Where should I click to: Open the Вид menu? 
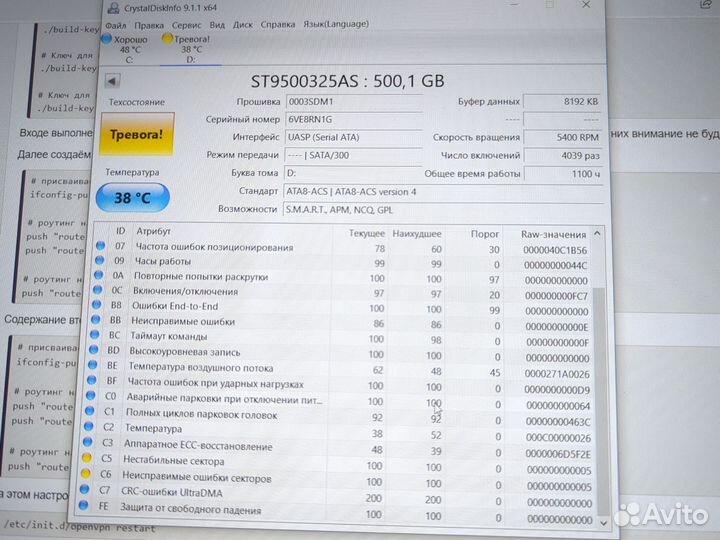tap(217, 24)
